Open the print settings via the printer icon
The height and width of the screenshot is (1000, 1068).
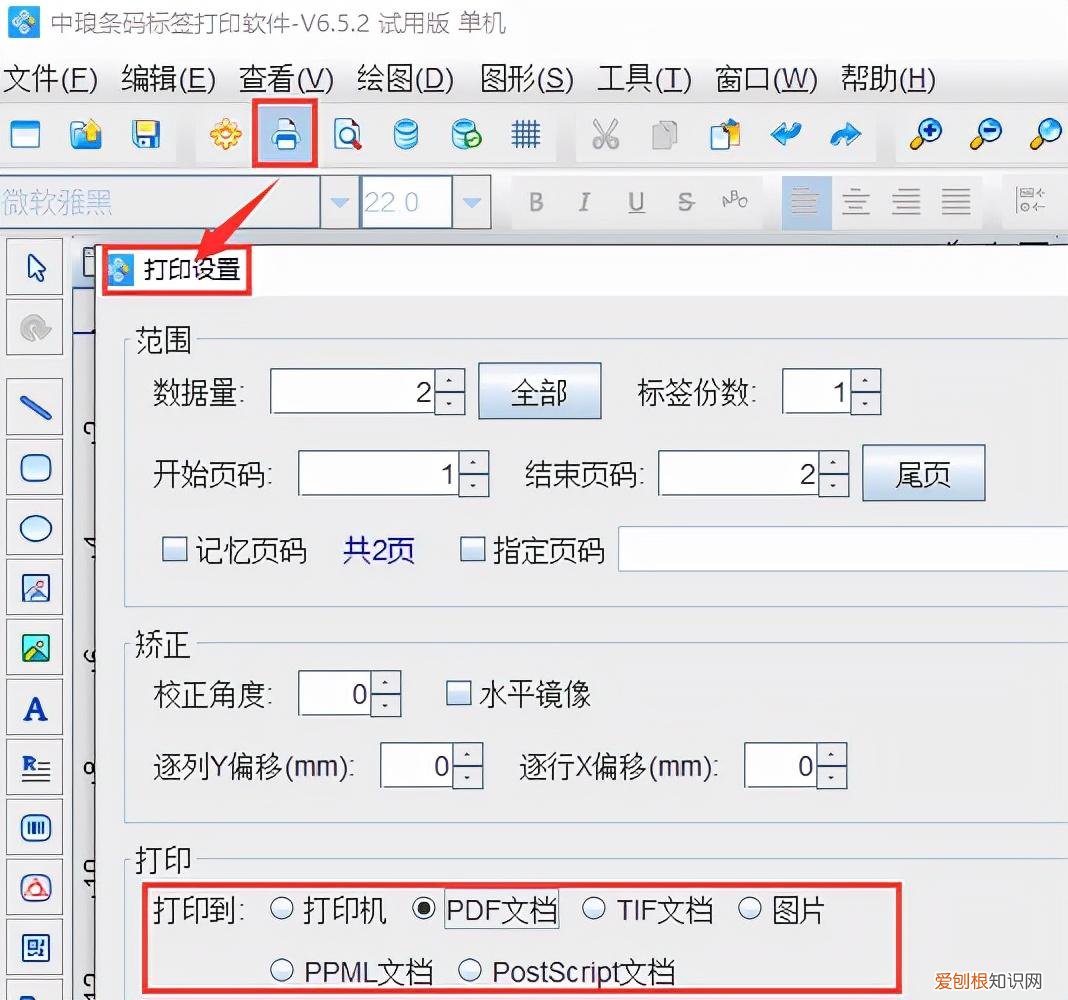[285, 135]
